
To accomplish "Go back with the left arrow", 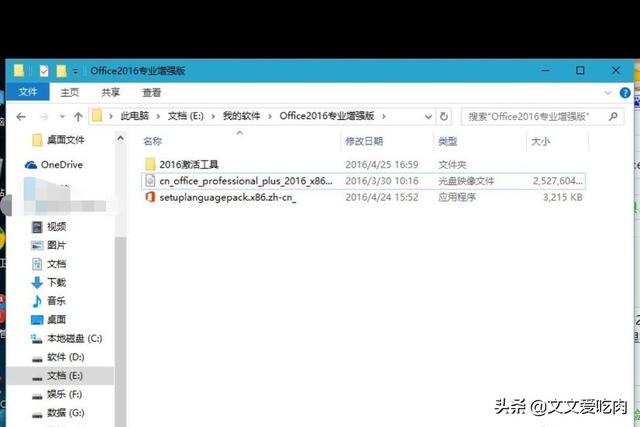I will pos(21,117).
